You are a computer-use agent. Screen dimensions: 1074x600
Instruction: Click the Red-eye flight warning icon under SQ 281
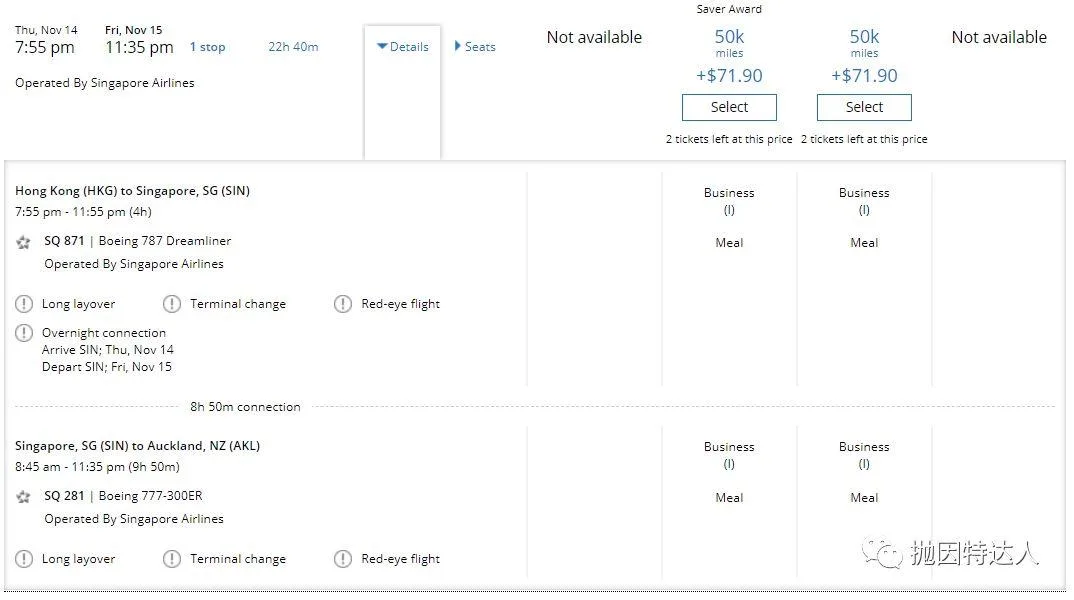click(x=343, y=559)
